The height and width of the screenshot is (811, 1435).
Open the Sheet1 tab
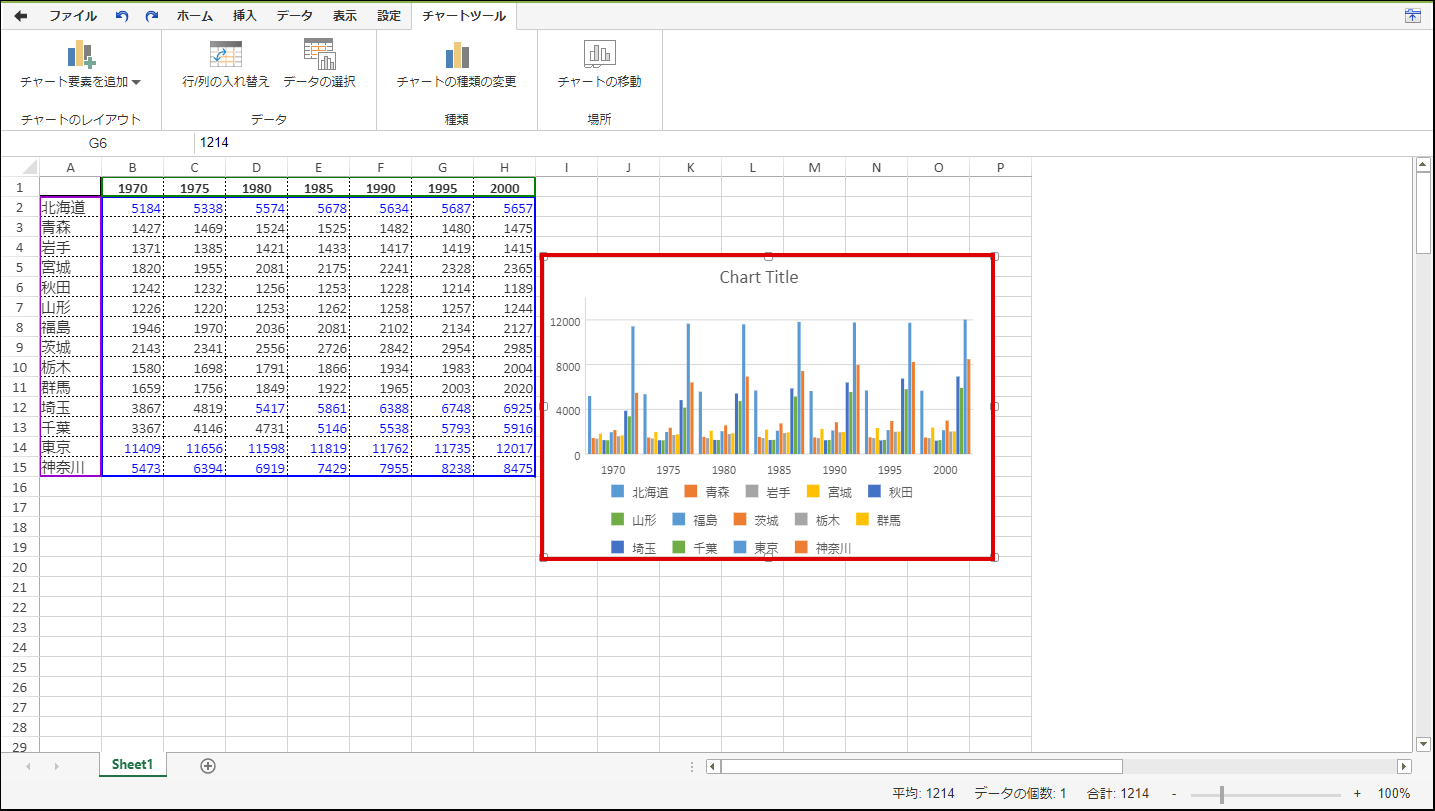(132, 765)
